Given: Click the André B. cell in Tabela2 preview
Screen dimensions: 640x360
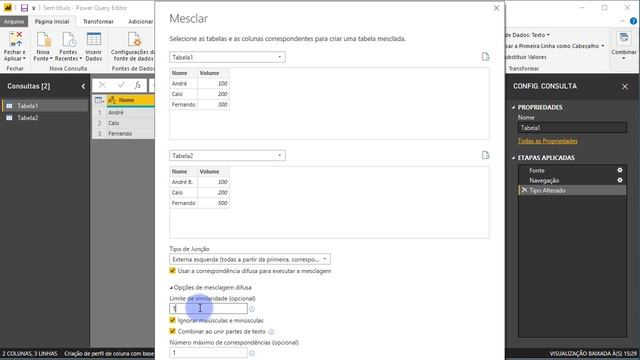Looking at the screenshot, I should coord(184,182).
